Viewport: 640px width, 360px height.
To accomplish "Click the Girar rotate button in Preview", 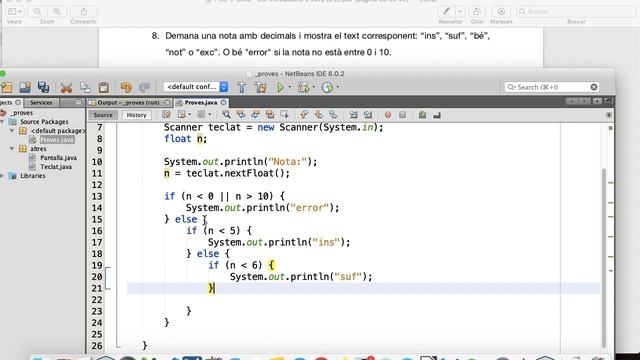I will tap(476, 11).
